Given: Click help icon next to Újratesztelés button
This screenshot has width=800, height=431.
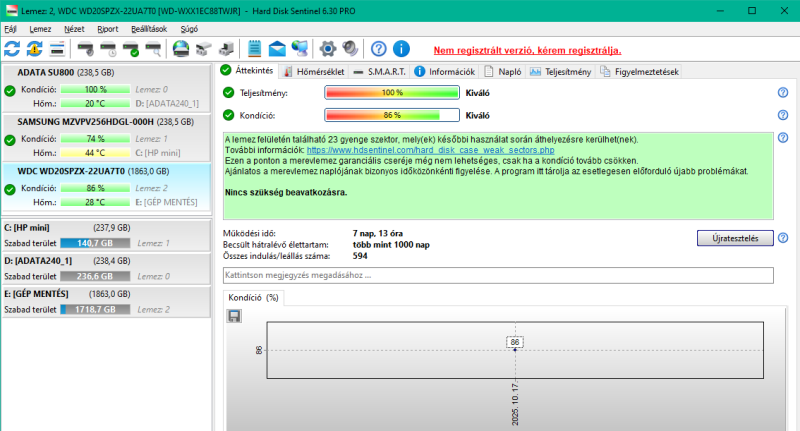Looking at the screenshot, I should coord(783,238).
